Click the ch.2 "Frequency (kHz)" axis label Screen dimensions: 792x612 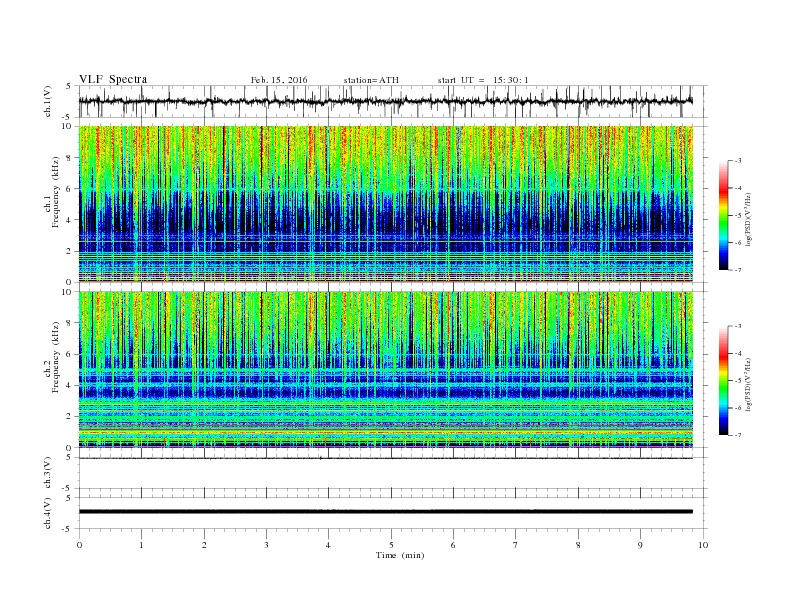click(x=56, y=356)
